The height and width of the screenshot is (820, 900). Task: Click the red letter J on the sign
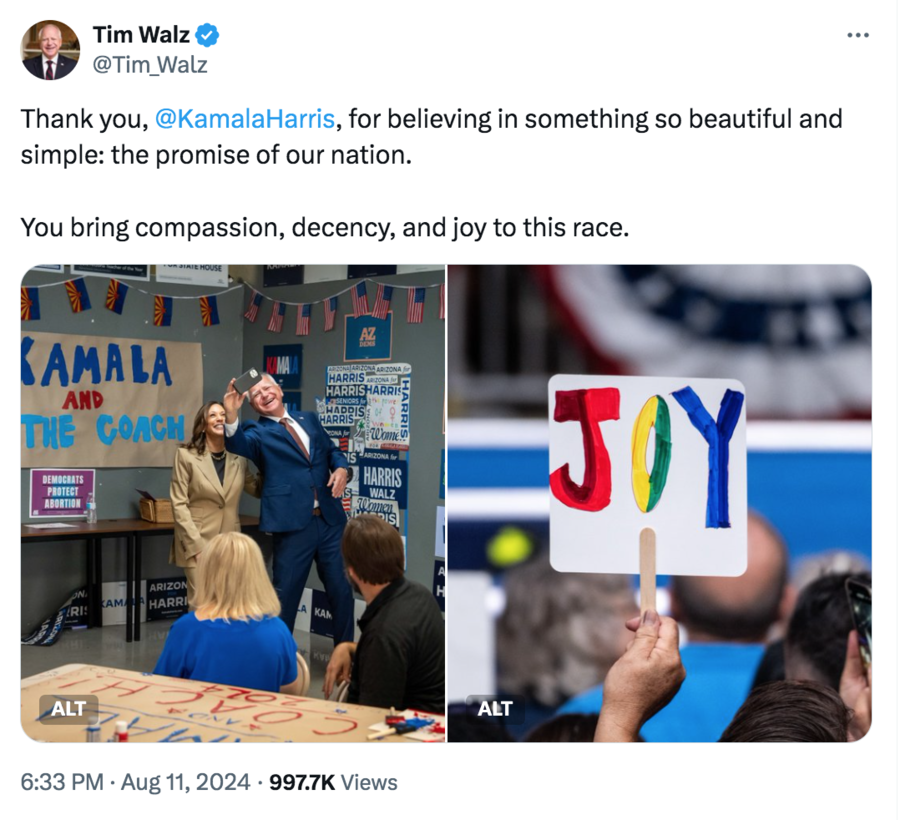tap(584, 449)
